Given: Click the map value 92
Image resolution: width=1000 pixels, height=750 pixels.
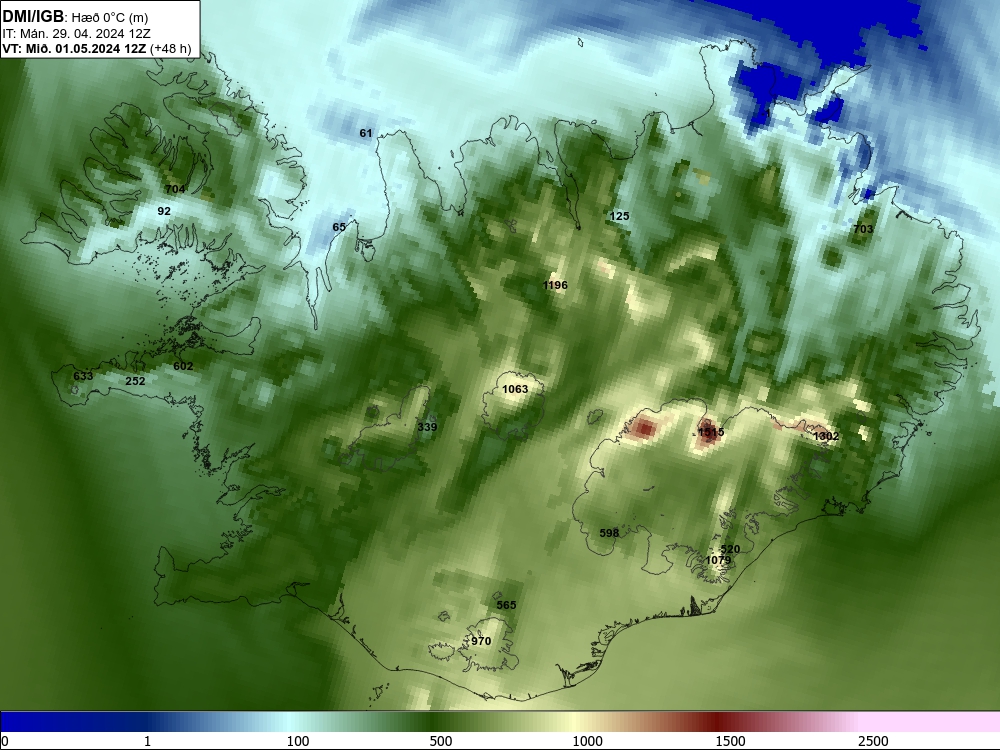Looking at the screenshot, I should coord(164,211).
